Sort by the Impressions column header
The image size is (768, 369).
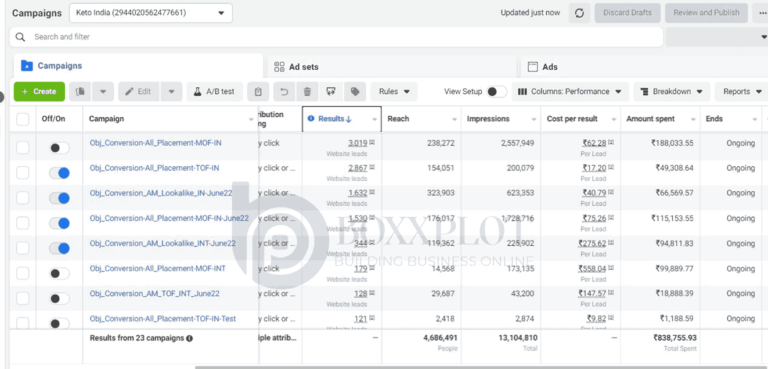(x=488, y=119)
